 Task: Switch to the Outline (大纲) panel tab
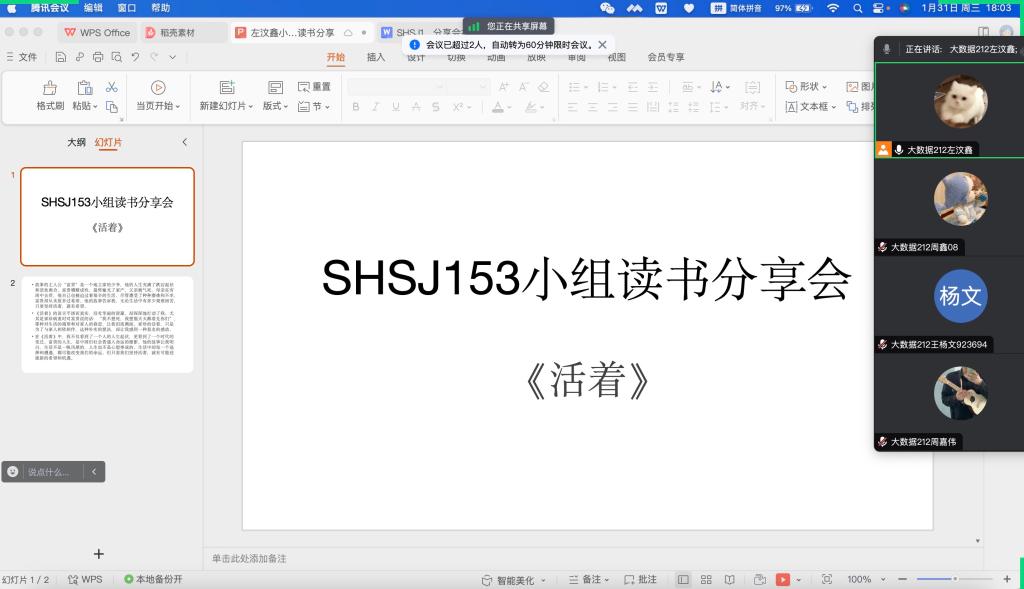point(76,142)
